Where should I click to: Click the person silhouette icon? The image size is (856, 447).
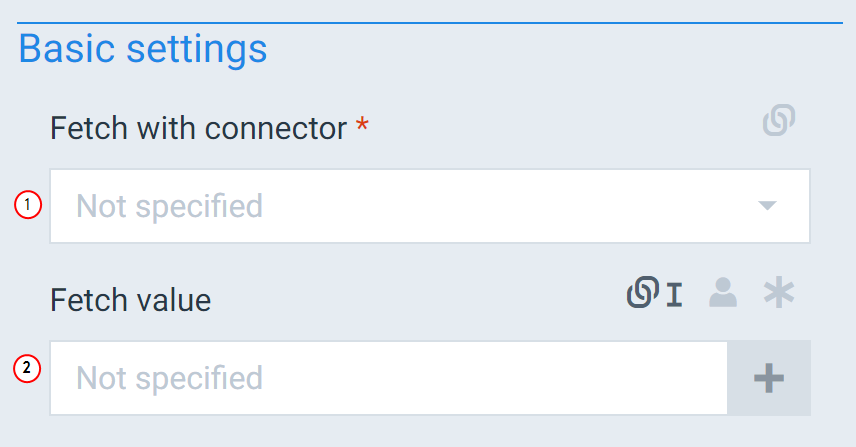[x=723, y=293]
